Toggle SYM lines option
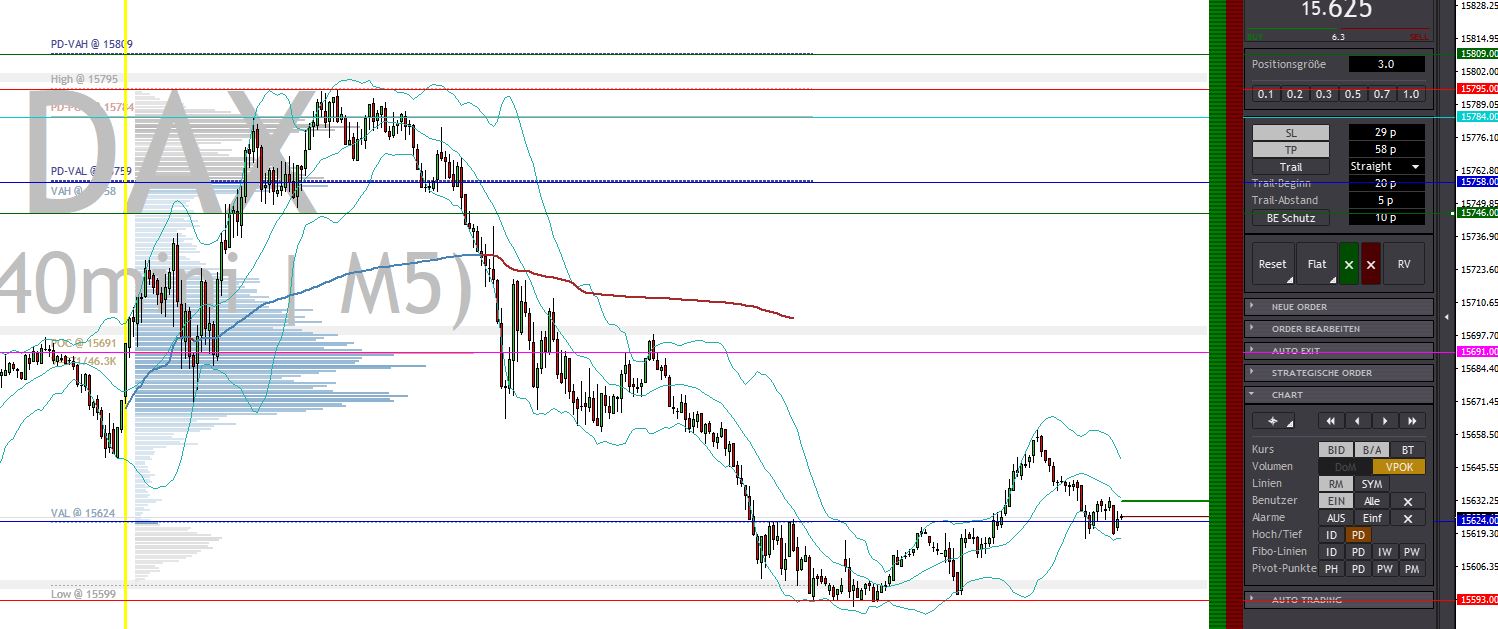The height and width of the screenshot is (629, 1498). [1371, 484]
